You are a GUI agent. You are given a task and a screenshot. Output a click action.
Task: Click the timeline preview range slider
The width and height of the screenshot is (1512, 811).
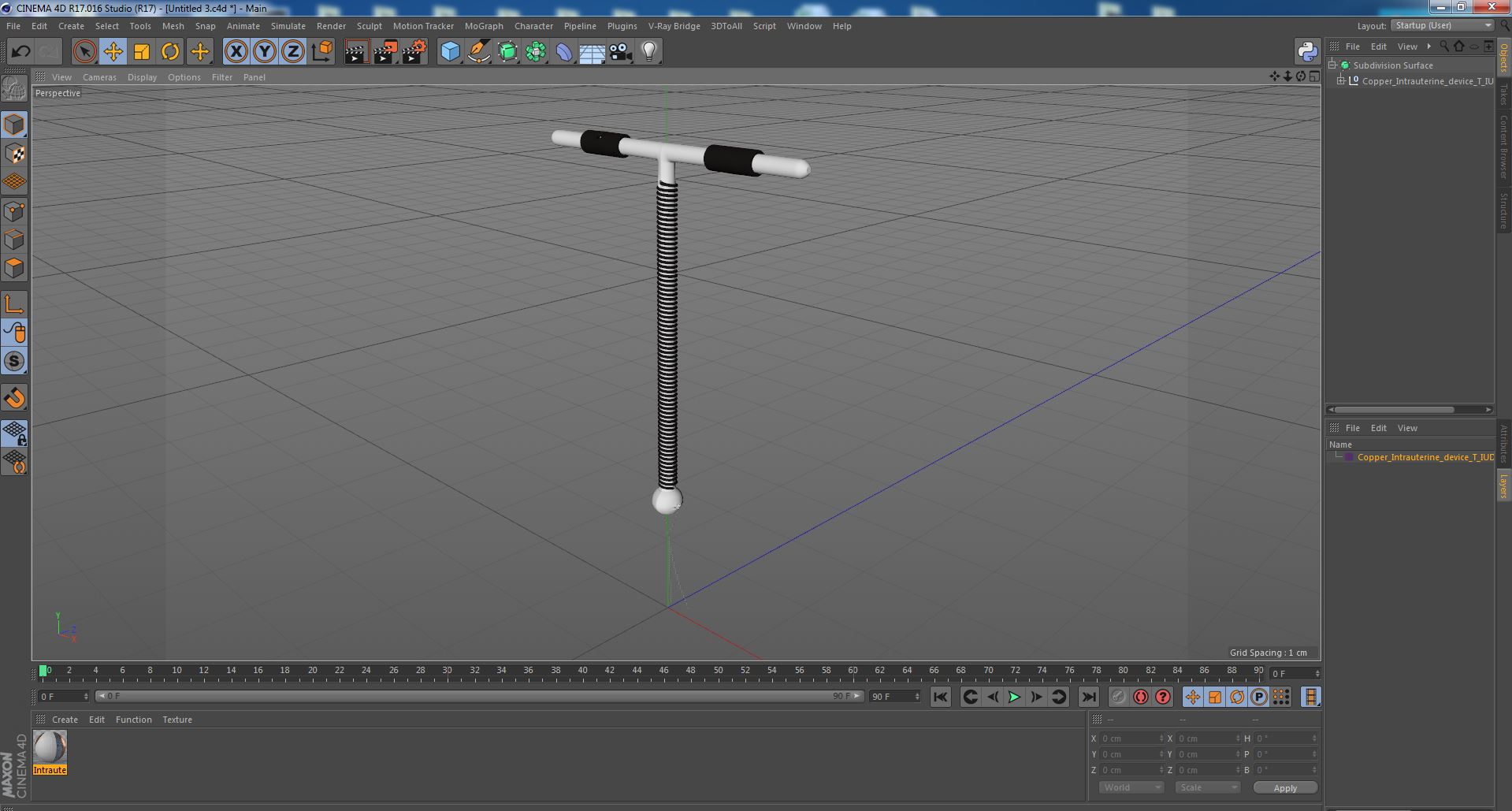click(479, 696)
